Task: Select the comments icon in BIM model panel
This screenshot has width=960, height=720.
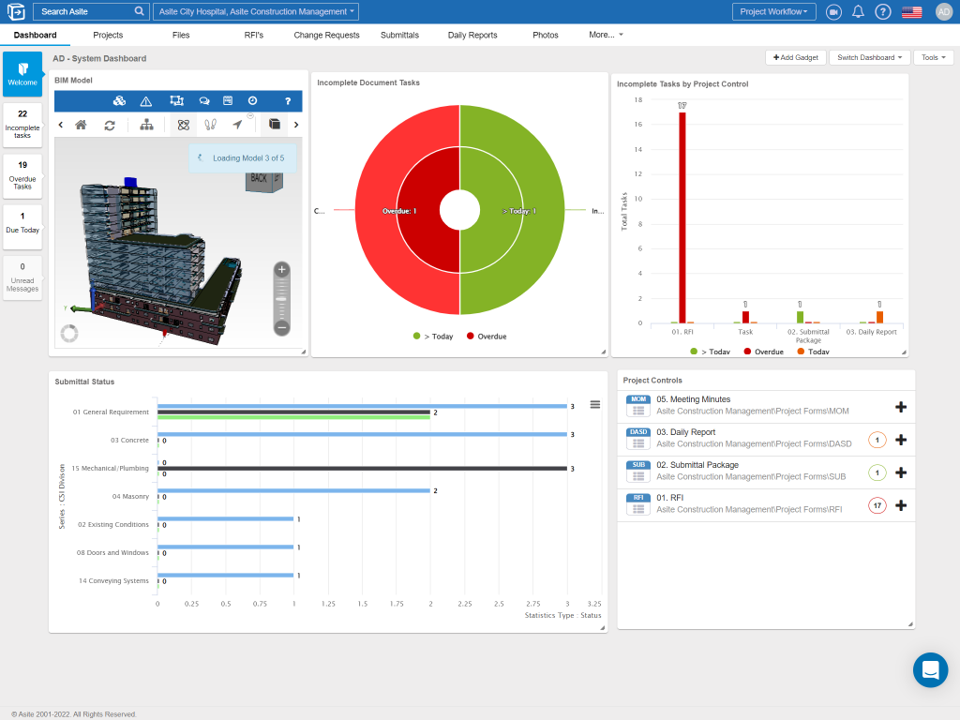Action: [x=204, y=101]
